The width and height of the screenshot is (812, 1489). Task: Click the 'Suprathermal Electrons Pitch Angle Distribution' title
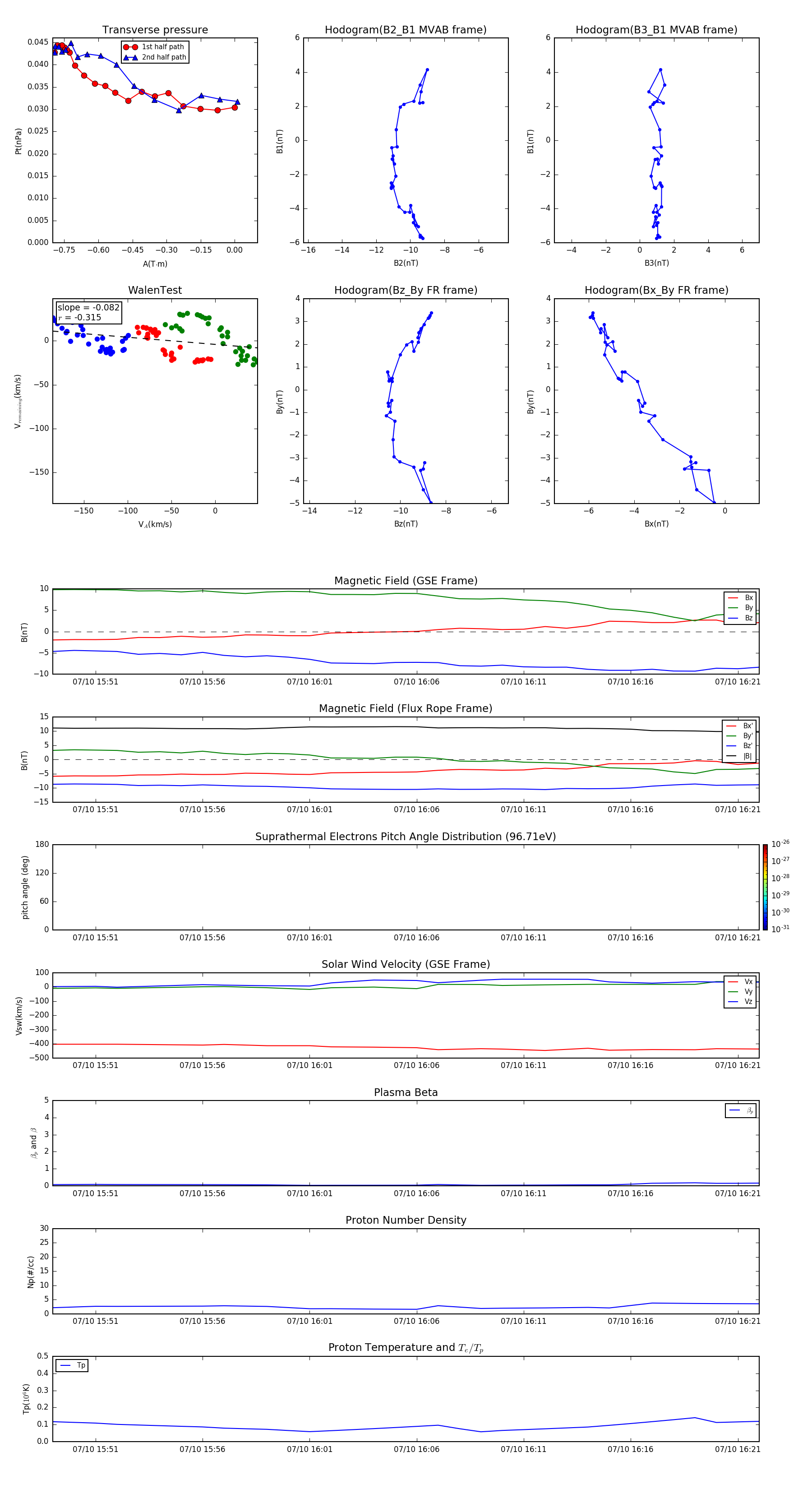[x=406, y=837]
